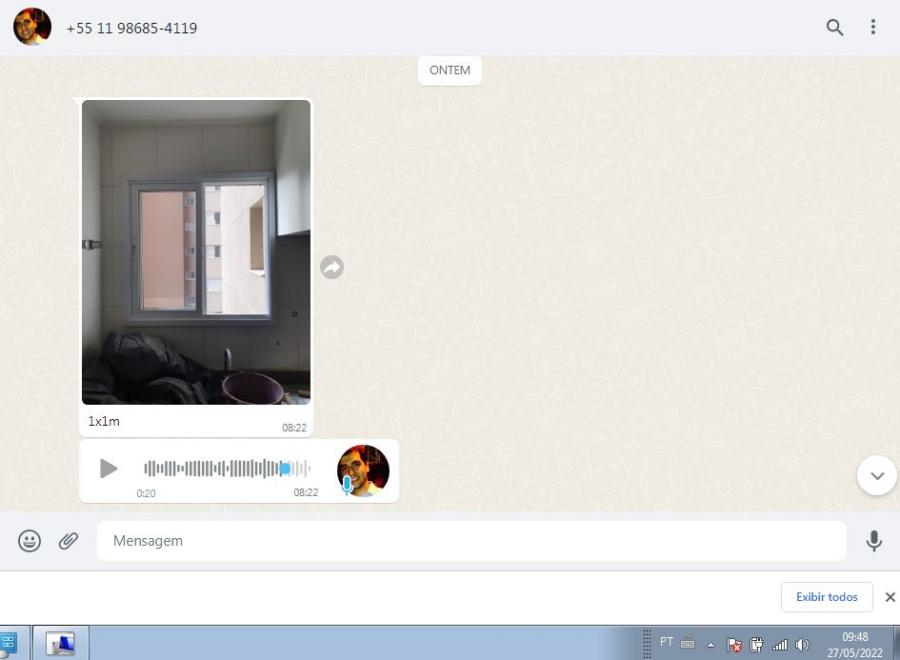
Task: Play the 0:20 voice message
Action: (108, 468)
